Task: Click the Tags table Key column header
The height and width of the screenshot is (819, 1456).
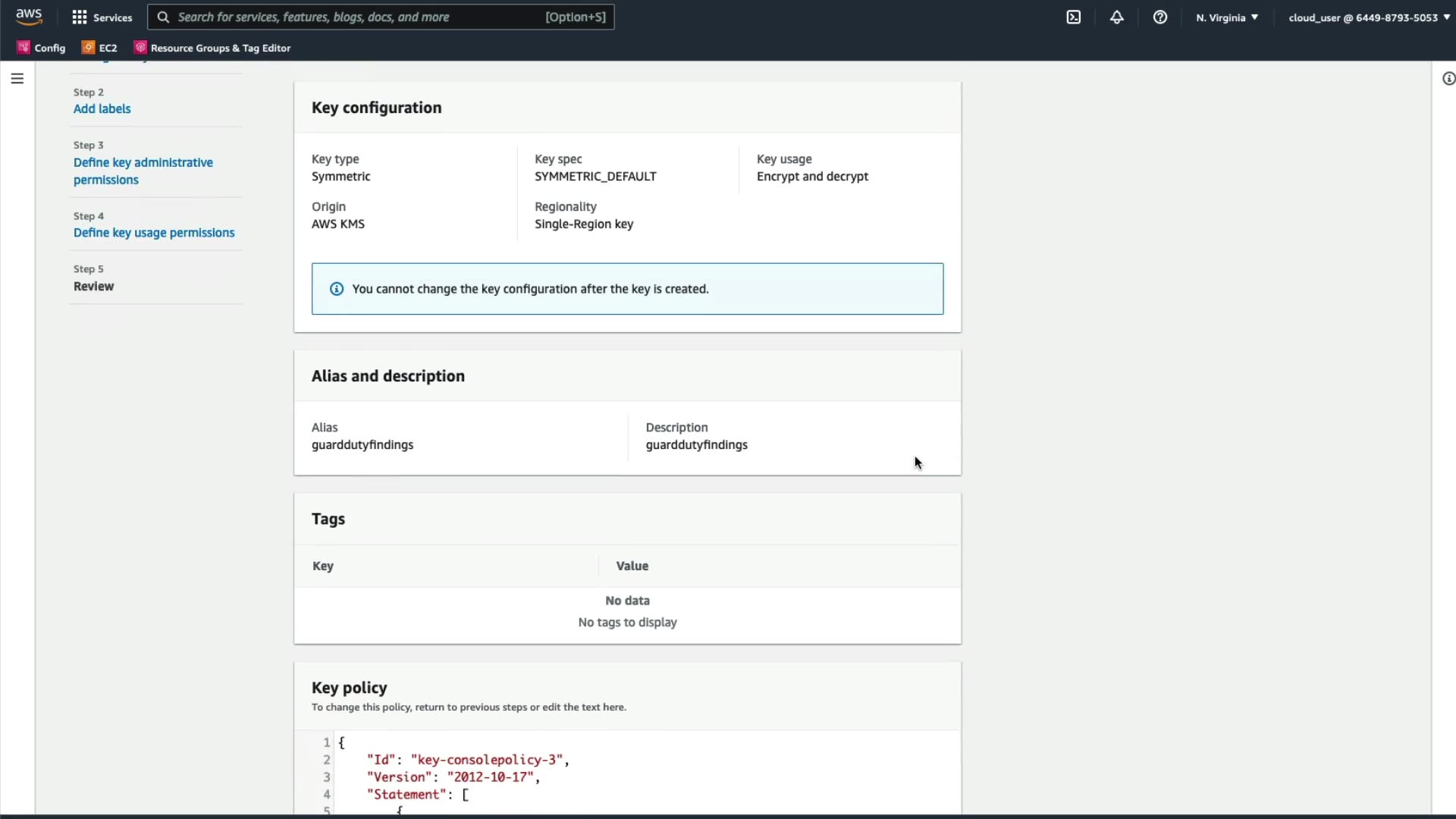Action: pos(323,566)
